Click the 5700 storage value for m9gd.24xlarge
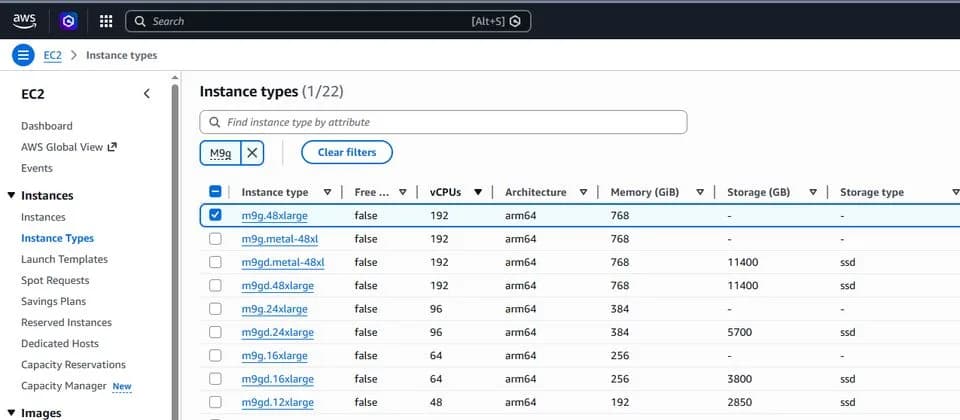This screenshot has width=960, height=420. pyautogui.click(x=740, y=332)
